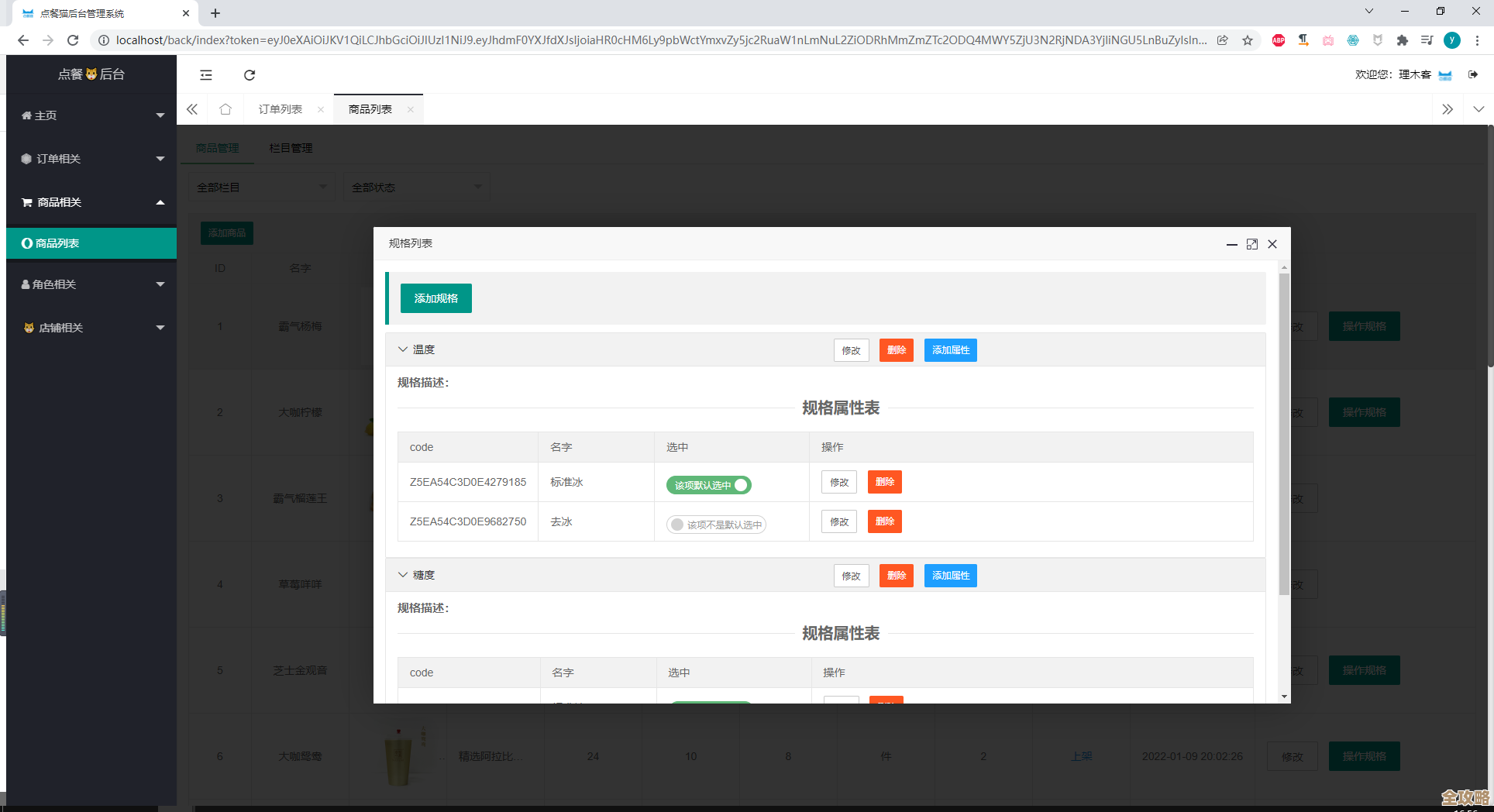Bookmark page with the star icon
Screen dimensions: 1494x812
click(x=1248, y=40)
